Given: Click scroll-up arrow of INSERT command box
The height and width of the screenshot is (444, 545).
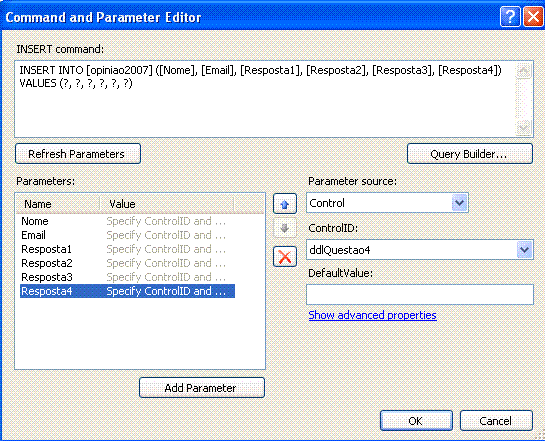Looking at the screenshot, I should pyautogui.click(x=523, y=71).
